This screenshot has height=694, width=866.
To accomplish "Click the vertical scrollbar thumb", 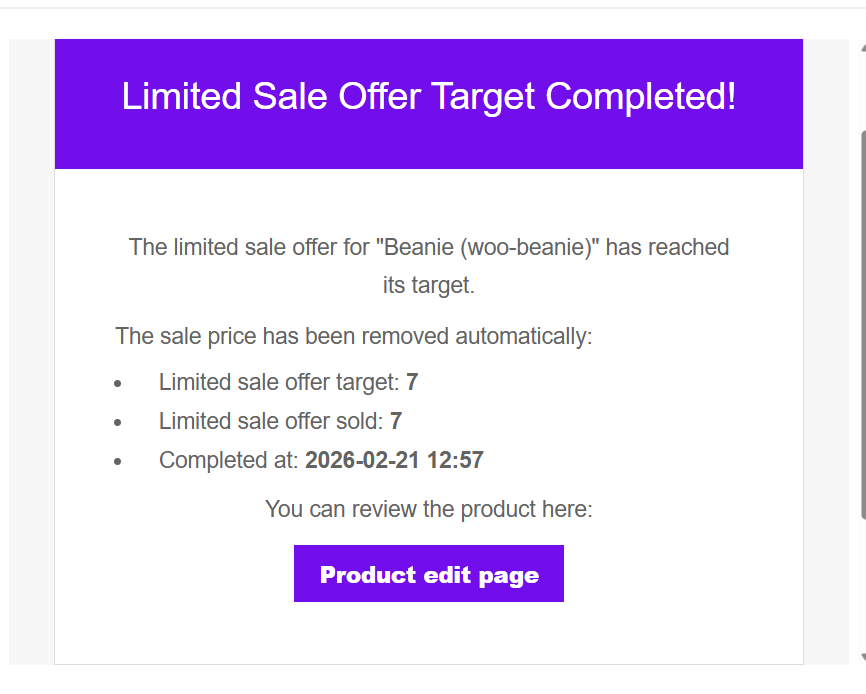I will pyautogui.click(x=862, y=320).
